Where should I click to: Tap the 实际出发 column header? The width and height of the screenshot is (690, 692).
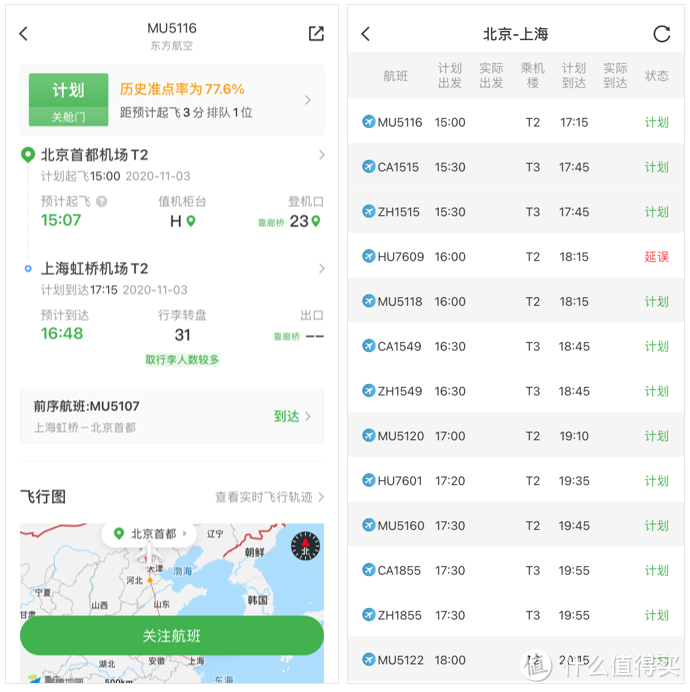(x=491, y=75)
